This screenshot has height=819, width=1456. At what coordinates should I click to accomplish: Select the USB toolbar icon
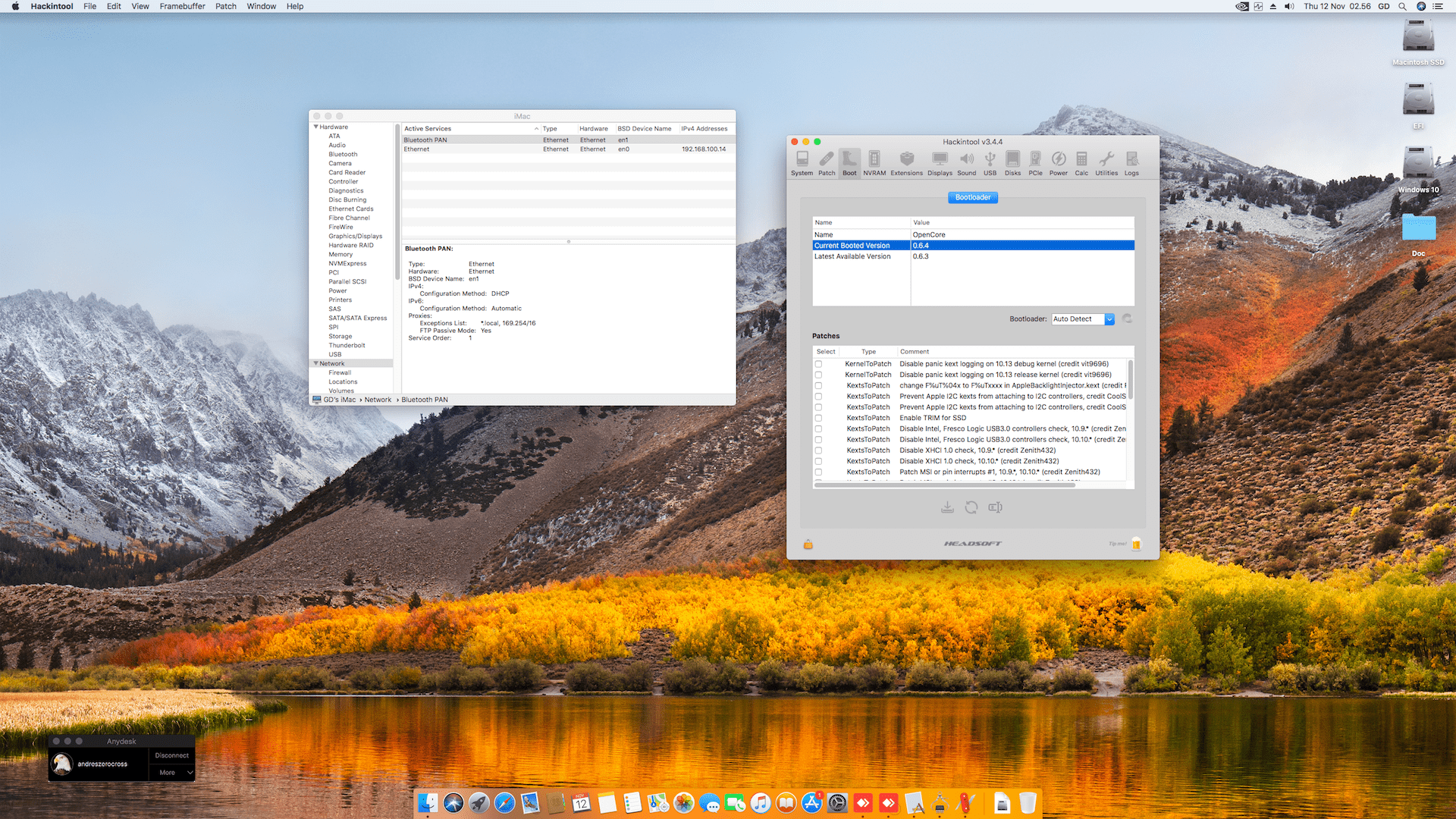coord(990,162)
